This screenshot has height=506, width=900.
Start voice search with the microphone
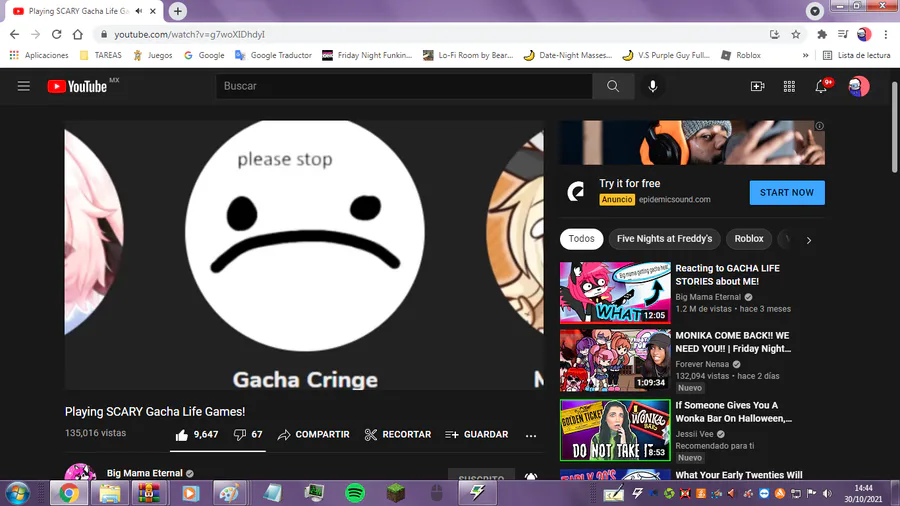[x=653, y=86]
